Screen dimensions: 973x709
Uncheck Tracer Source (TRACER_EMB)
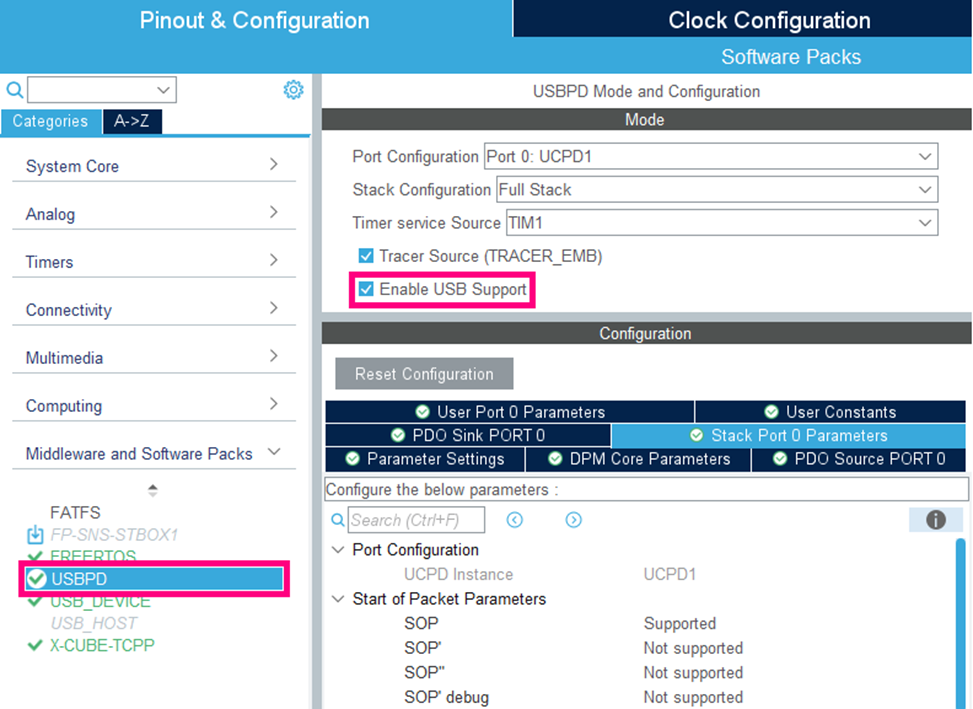[365, 256]
